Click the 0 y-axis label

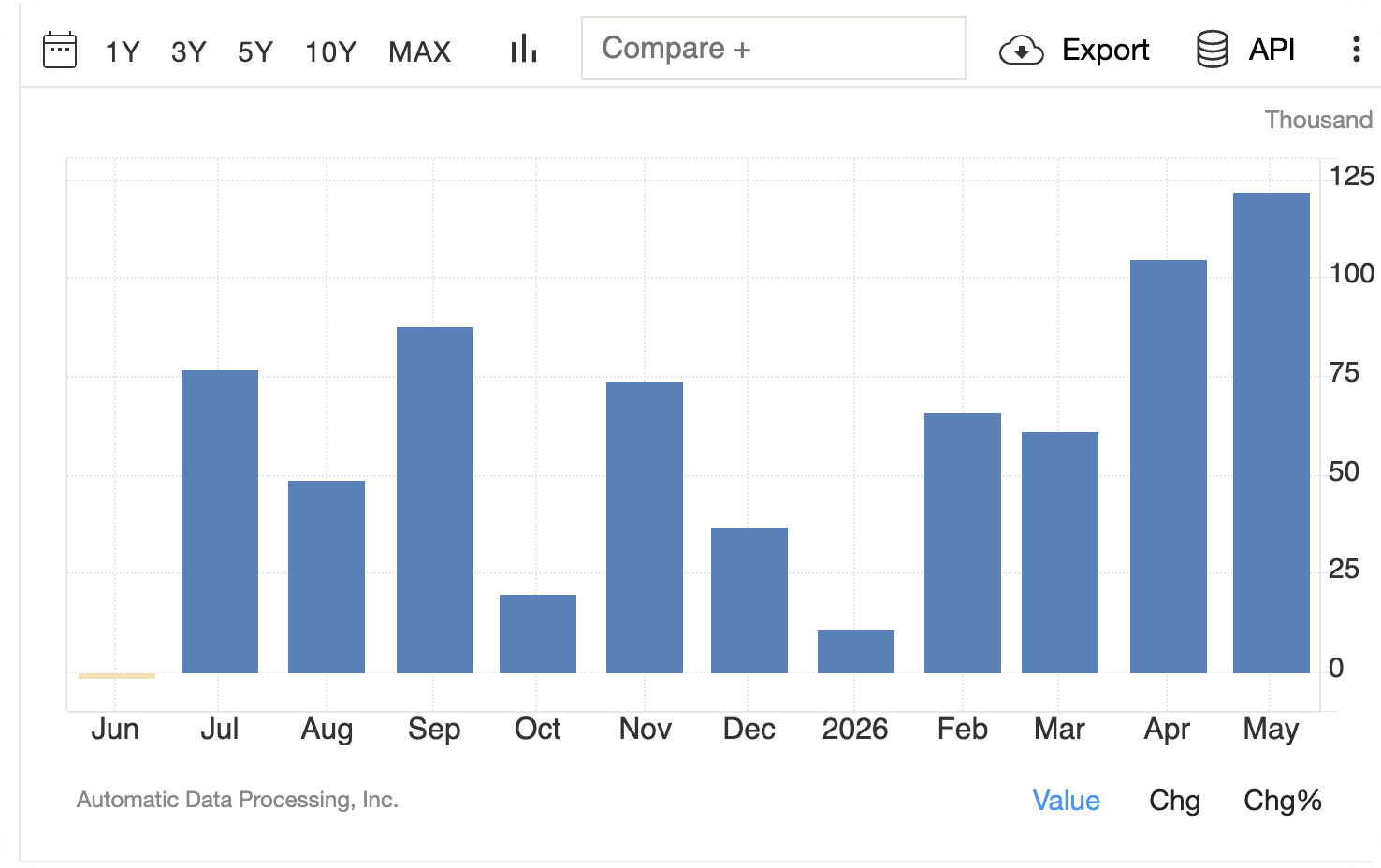tap(1336, 668)
